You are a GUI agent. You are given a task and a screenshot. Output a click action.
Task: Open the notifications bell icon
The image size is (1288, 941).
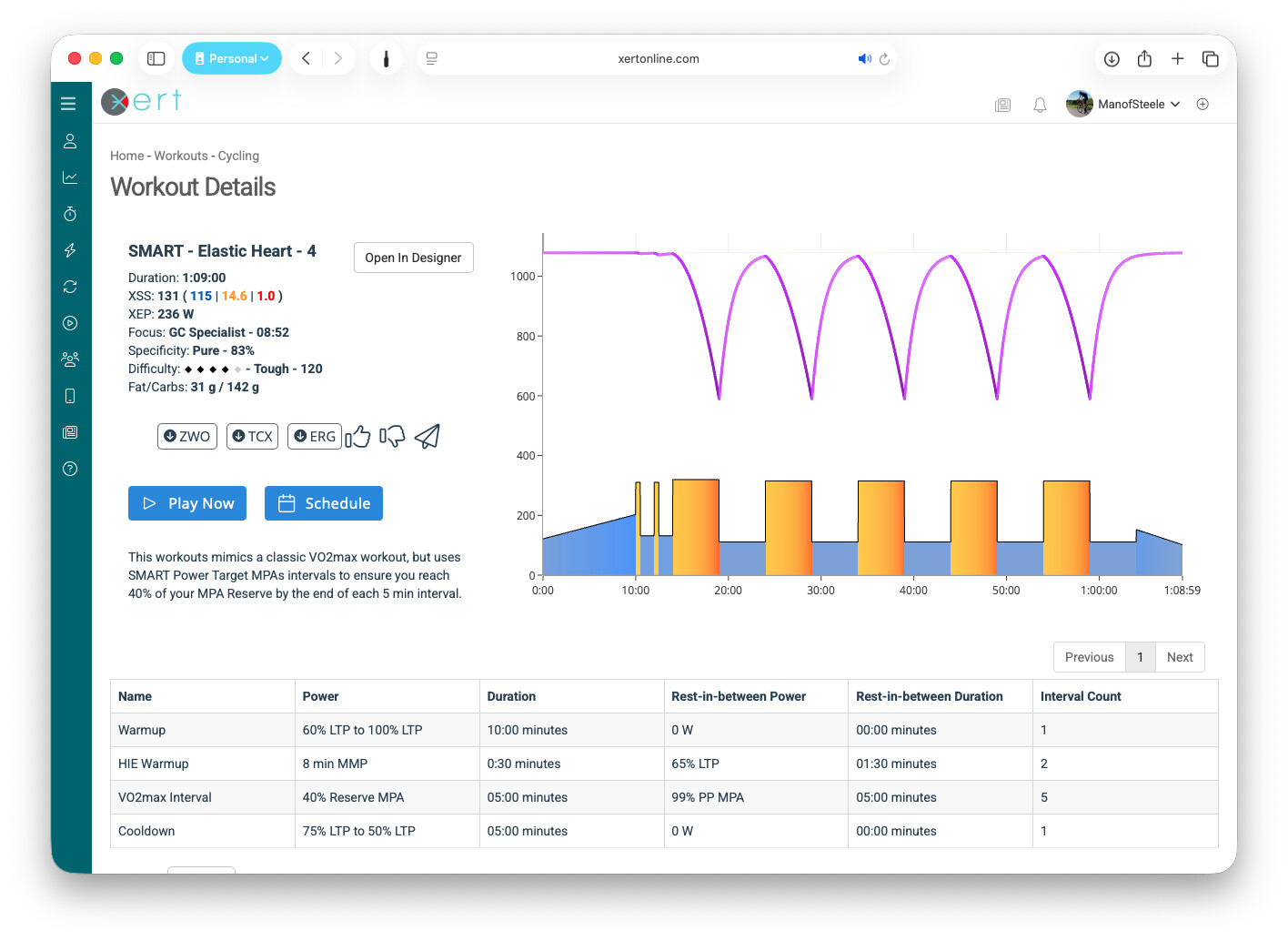[1040, 105]
